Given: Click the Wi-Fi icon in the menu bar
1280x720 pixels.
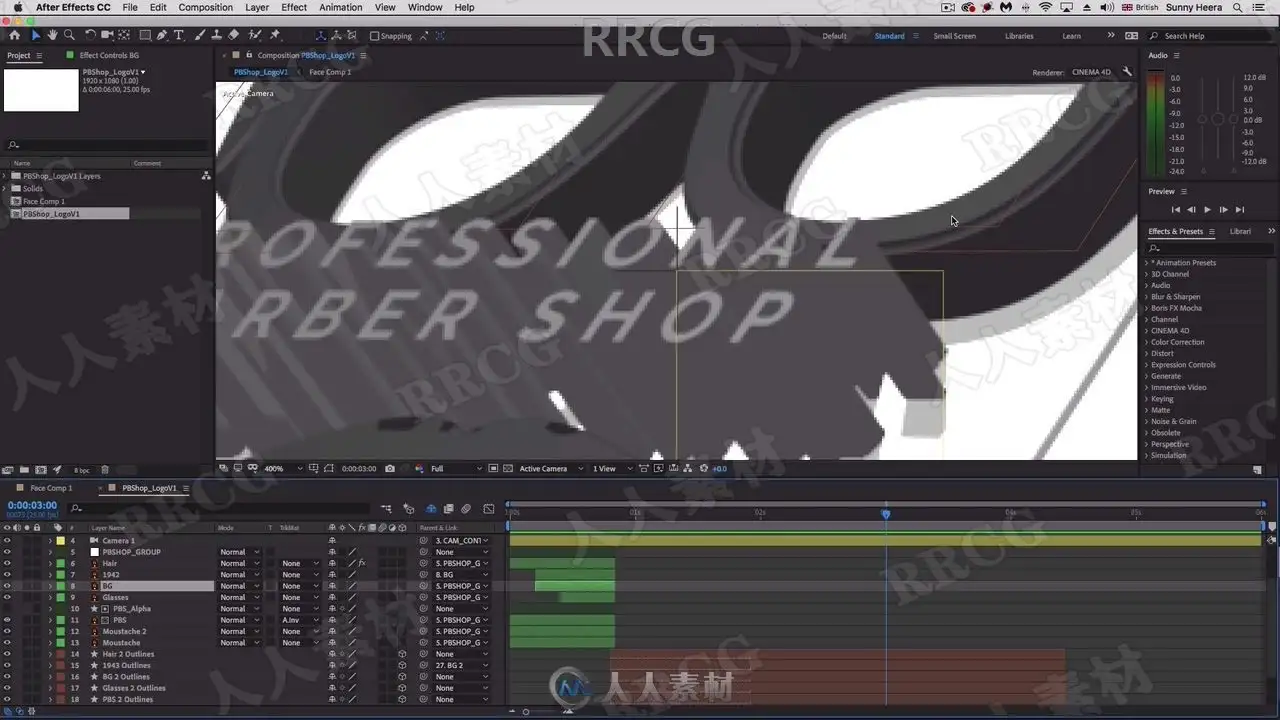Looking at the screenshot, I should click(1046, 7).
